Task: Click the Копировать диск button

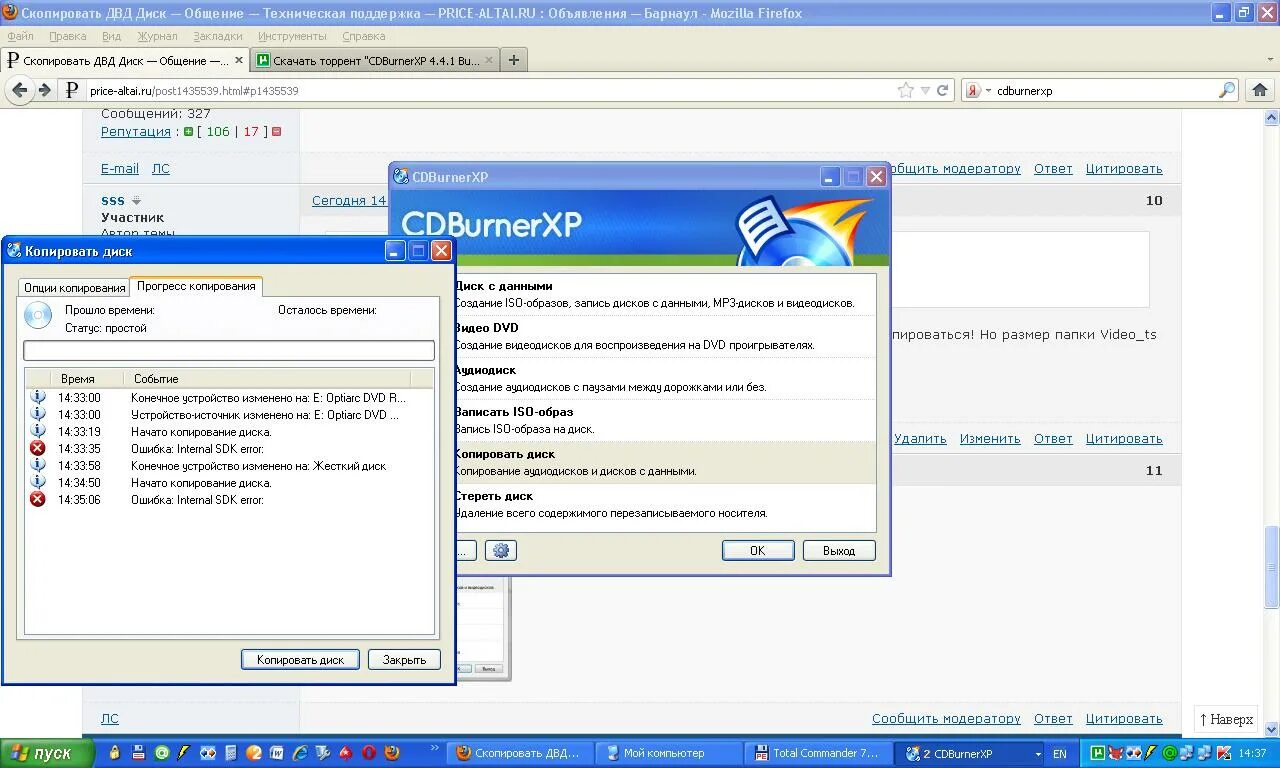Action: (300, 660)
